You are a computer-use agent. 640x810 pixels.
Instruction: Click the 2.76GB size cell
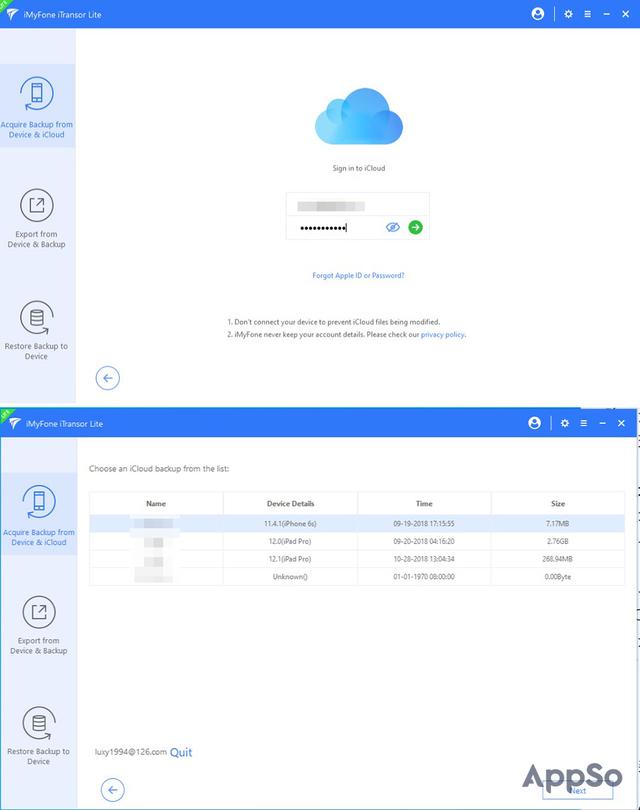point(558,541)
